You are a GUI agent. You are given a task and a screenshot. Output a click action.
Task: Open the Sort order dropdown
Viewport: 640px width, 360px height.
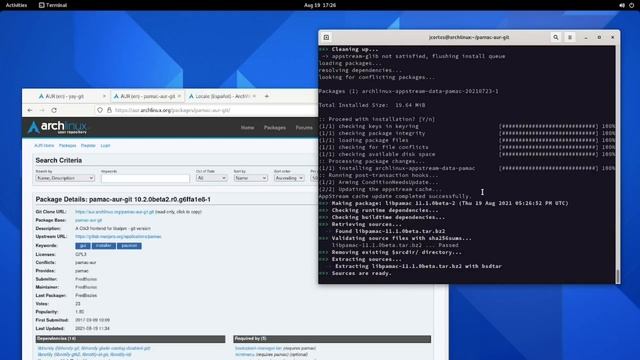point(289,178)
